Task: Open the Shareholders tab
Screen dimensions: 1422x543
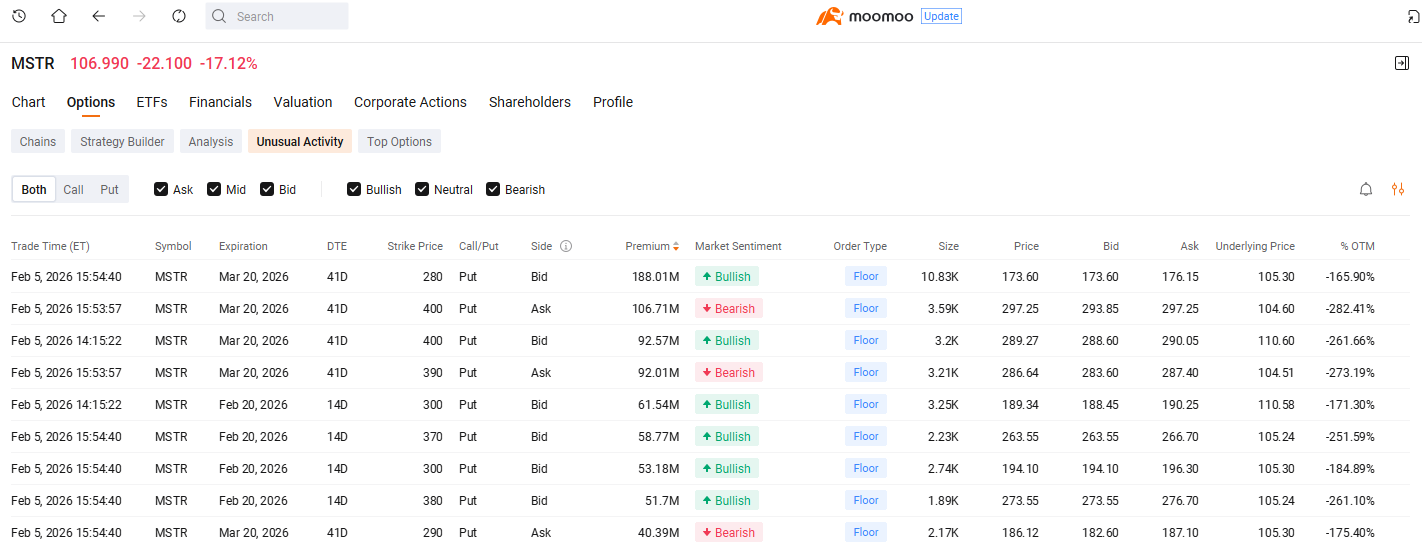Action: coord(530,102)
